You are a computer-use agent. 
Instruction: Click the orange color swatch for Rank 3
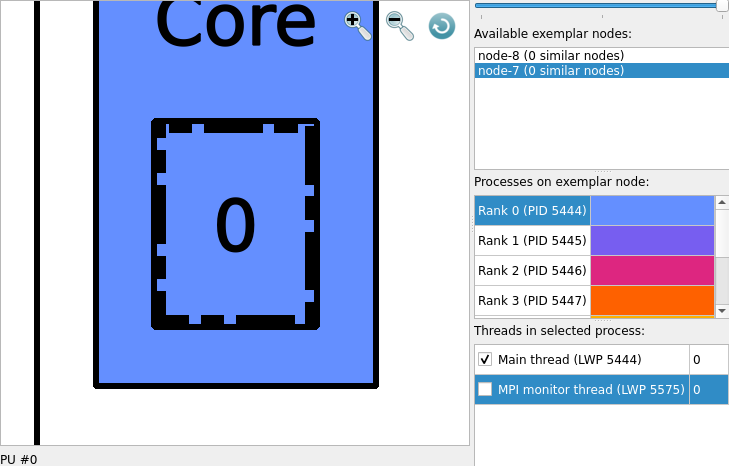coord(652,301)
